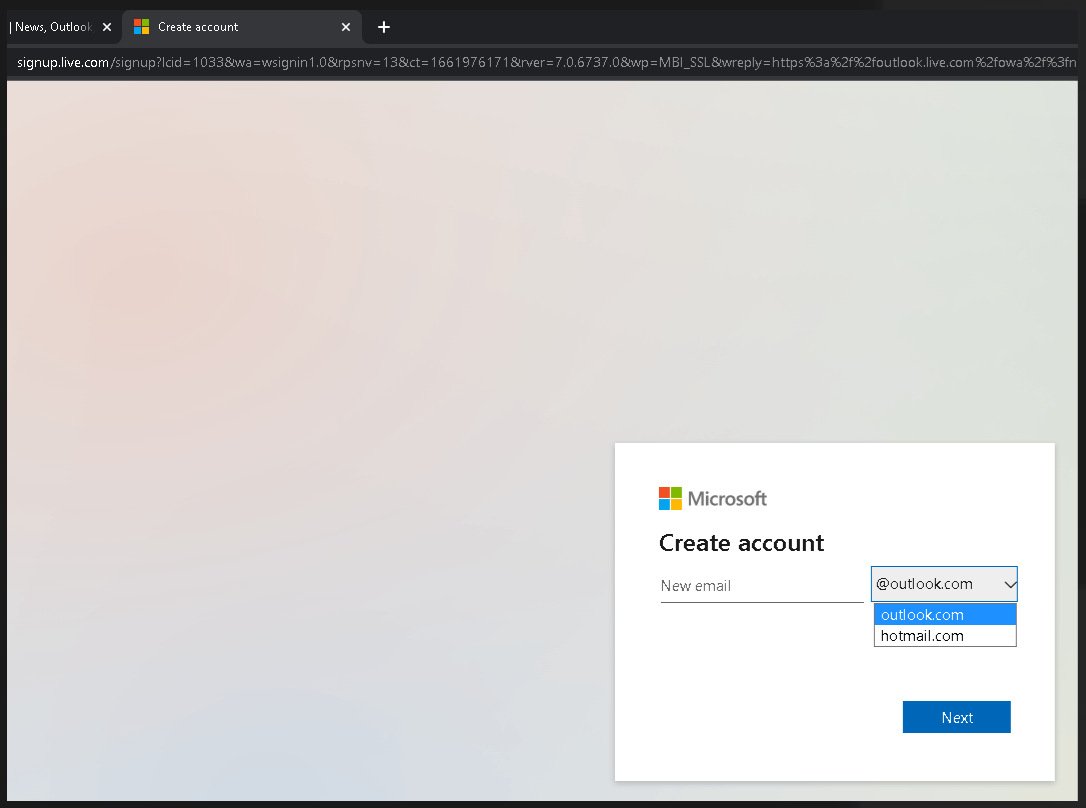Open a new browser tab

(384, 27)
